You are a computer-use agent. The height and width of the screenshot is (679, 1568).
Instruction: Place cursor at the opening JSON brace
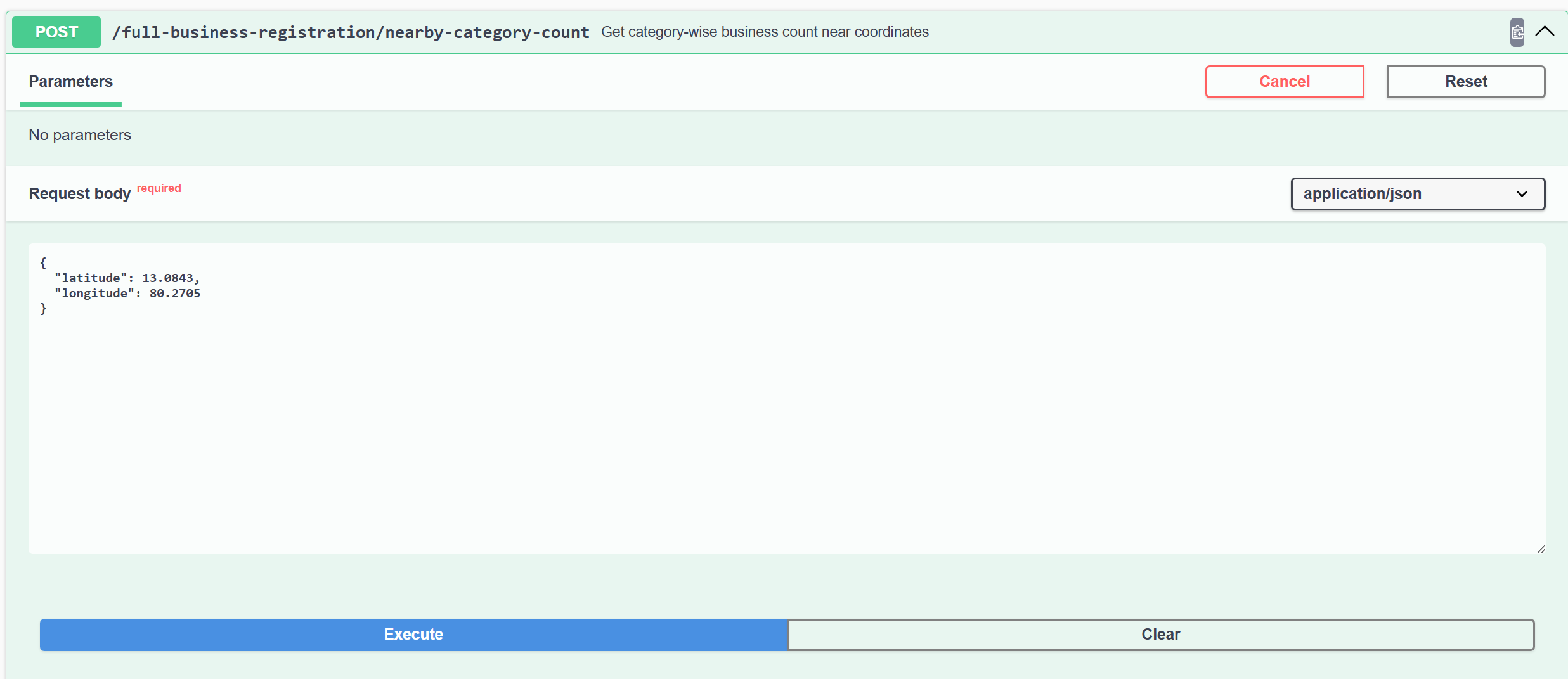[x=44, y=262]
